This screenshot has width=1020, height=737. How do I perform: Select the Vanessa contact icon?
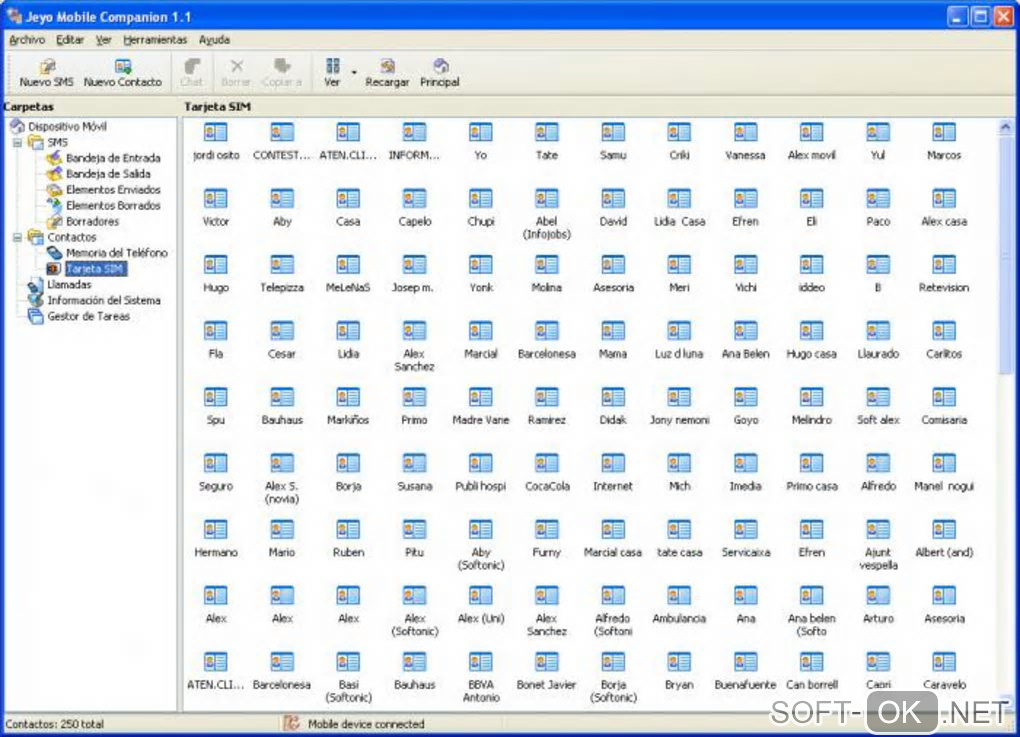tap(745, 133)
